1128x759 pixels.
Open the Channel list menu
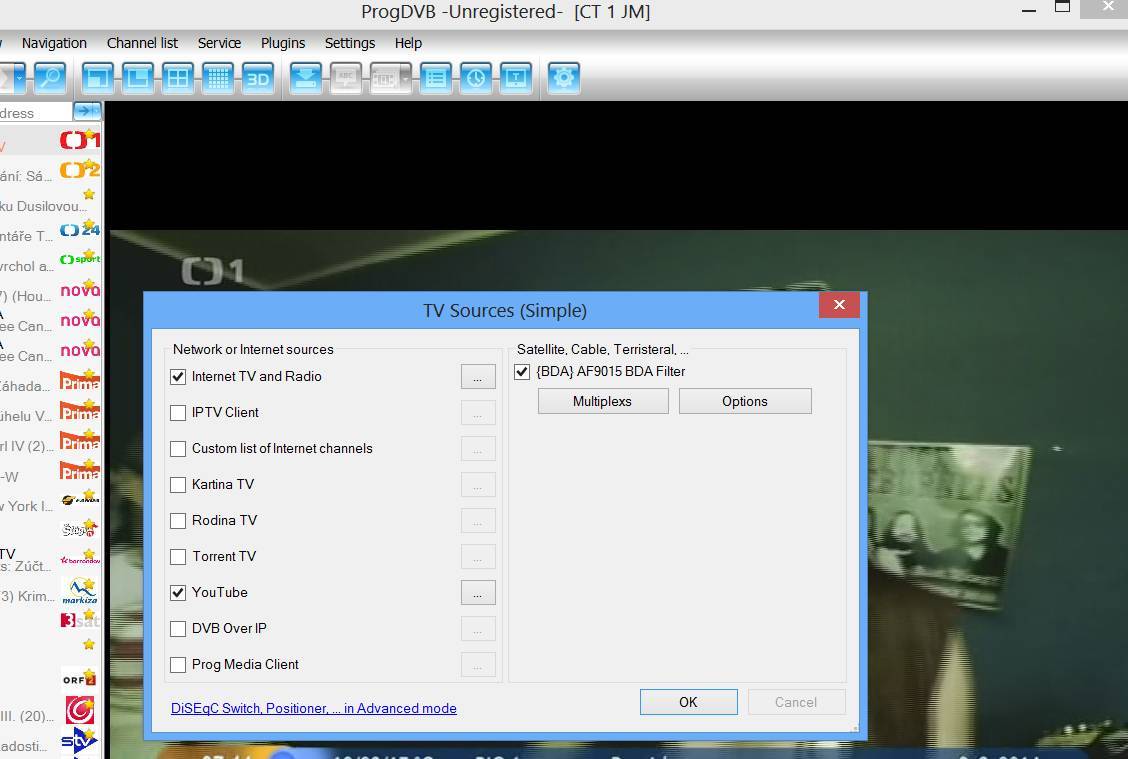pos(142,43)
